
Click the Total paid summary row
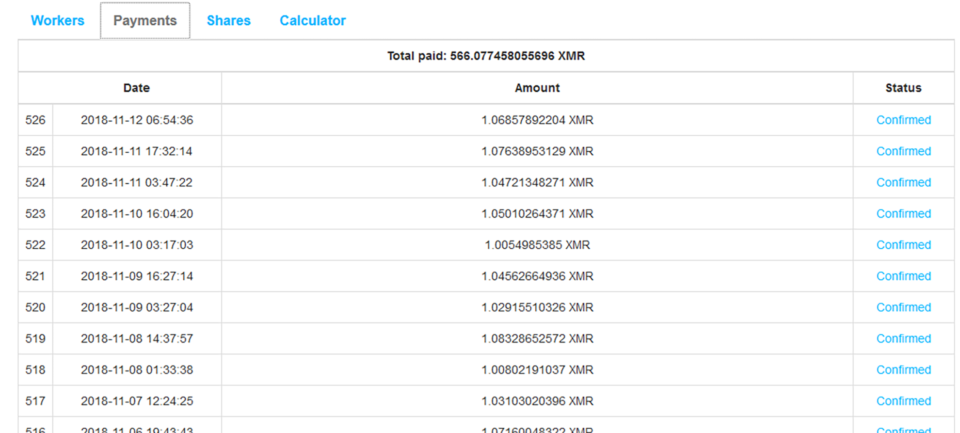486,56
